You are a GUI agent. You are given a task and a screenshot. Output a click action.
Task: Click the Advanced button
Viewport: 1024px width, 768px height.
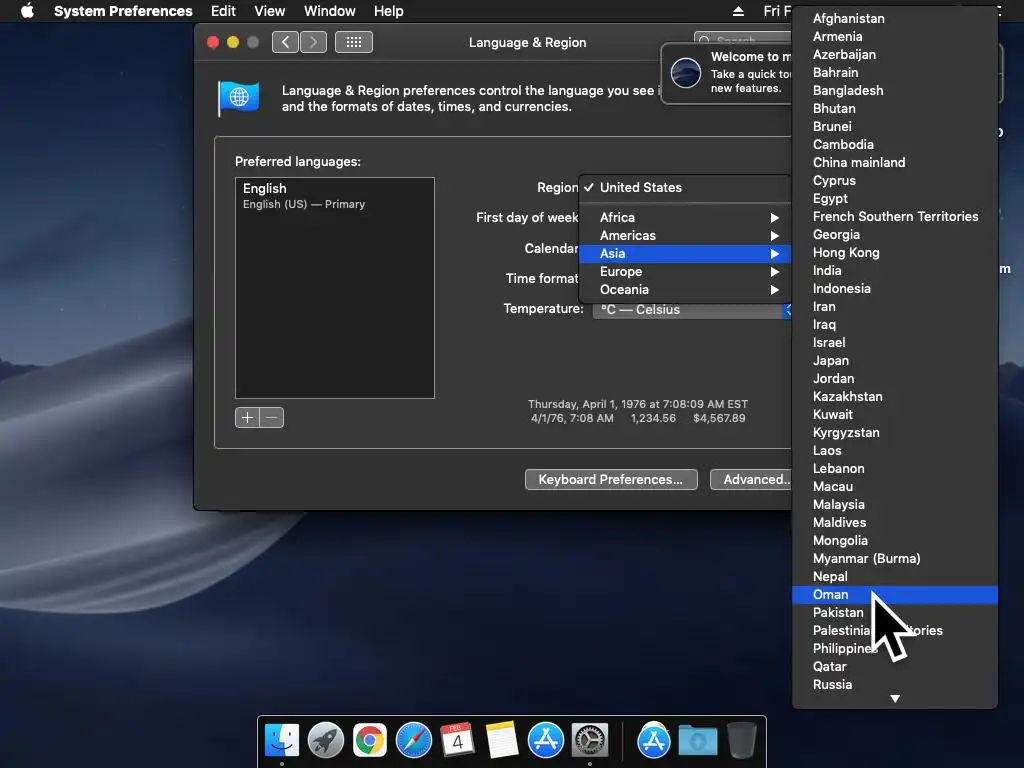(751, 480)
